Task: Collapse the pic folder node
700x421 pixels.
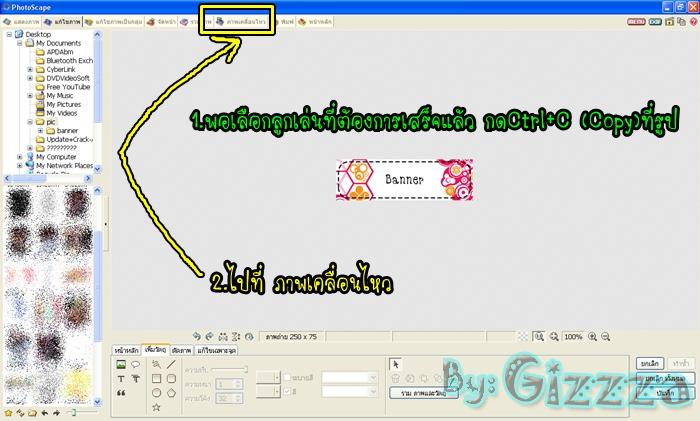Action: 30,122
